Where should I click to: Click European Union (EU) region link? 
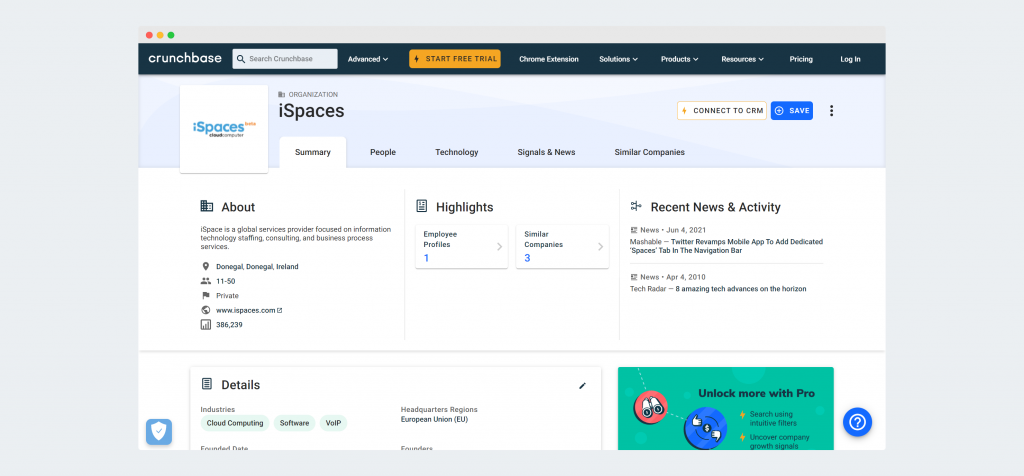[434, 419]
